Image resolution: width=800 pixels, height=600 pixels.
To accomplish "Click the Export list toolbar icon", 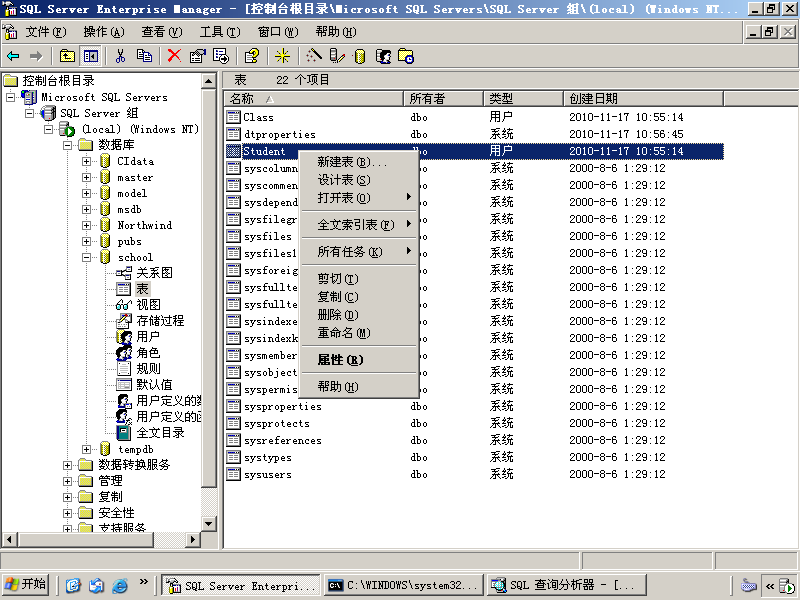I will (221, 56).
